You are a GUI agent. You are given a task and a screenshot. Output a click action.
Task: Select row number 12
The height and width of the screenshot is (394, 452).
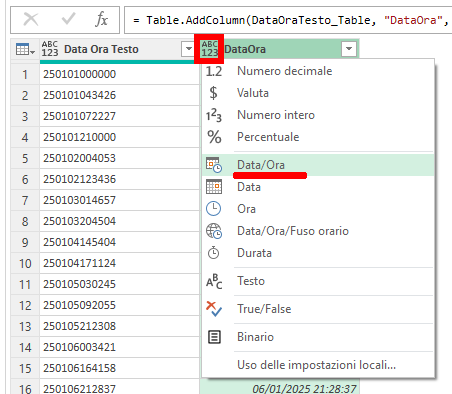tap(25, 305)
